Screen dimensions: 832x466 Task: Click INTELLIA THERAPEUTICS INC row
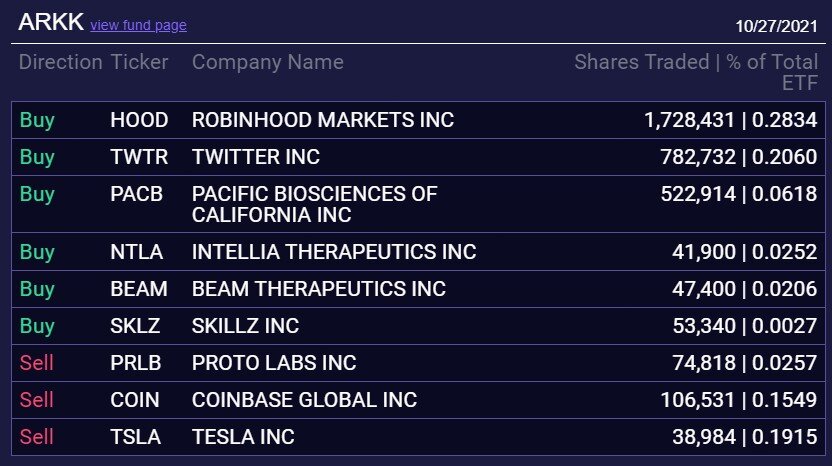(x=418, y=252)
